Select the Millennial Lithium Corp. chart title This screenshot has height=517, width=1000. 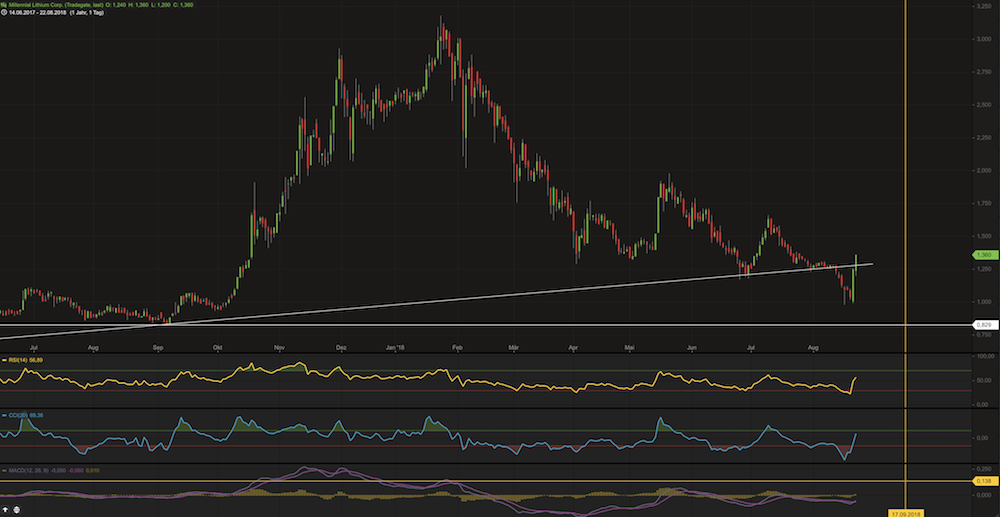coord(50,5)
